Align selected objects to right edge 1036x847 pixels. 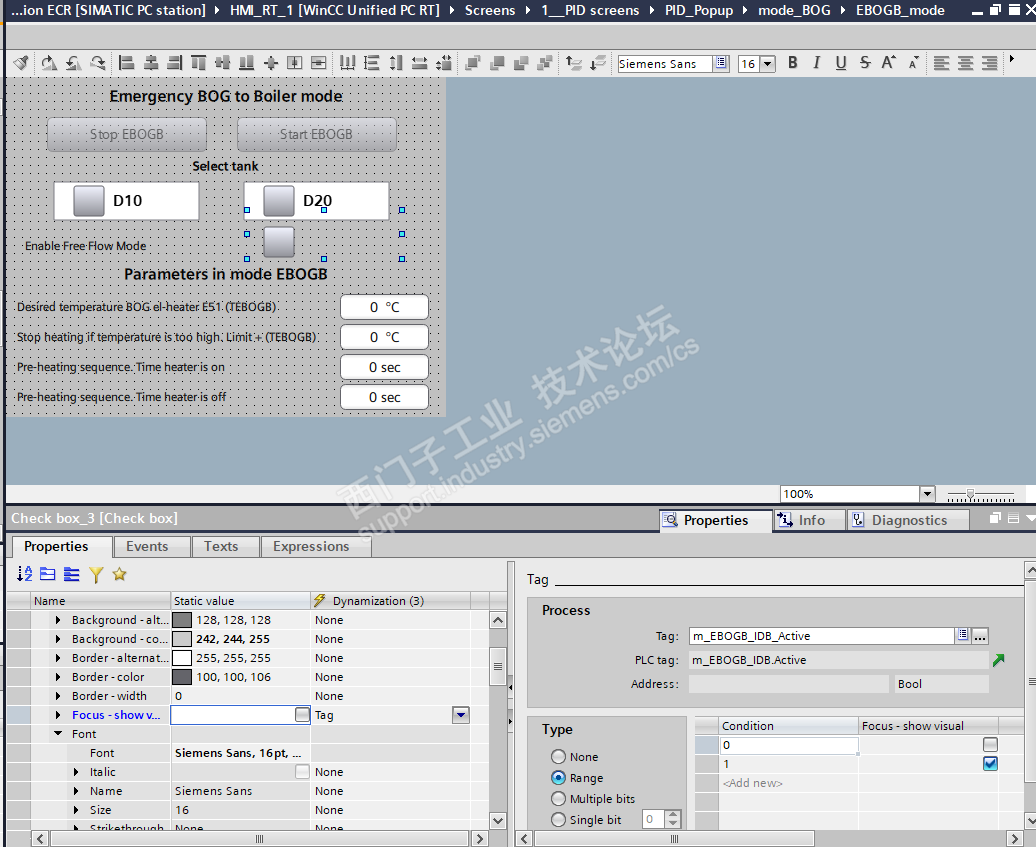pyautogui.click(x=174, y=63)
